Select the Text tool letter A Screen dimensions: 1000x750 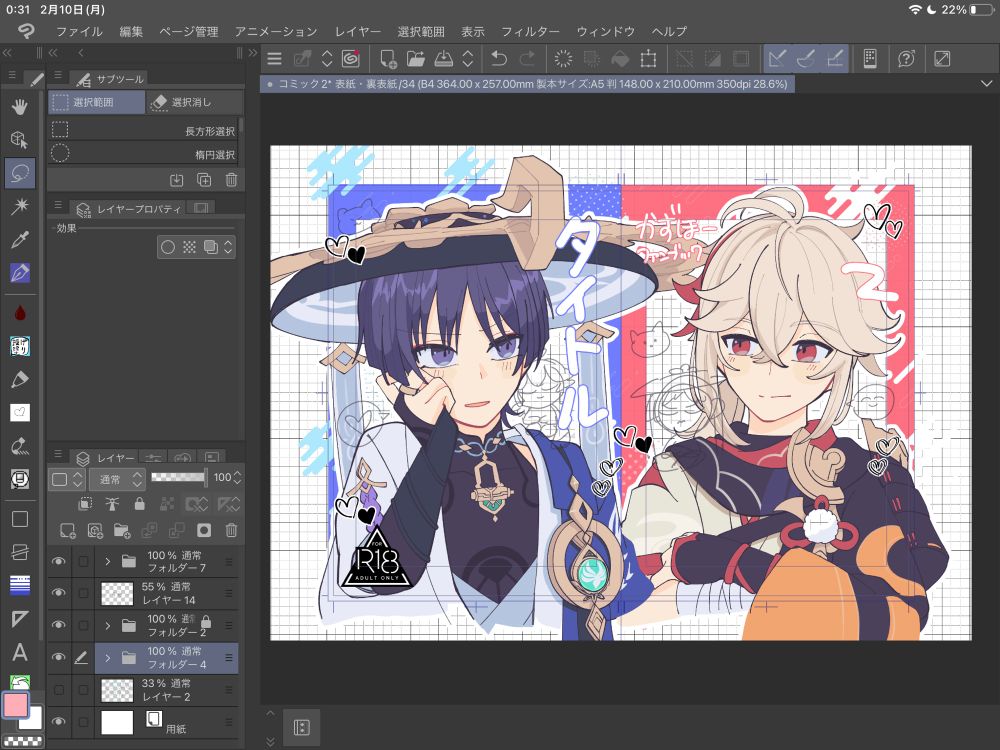pyautogui.click(x=20, y=652)
